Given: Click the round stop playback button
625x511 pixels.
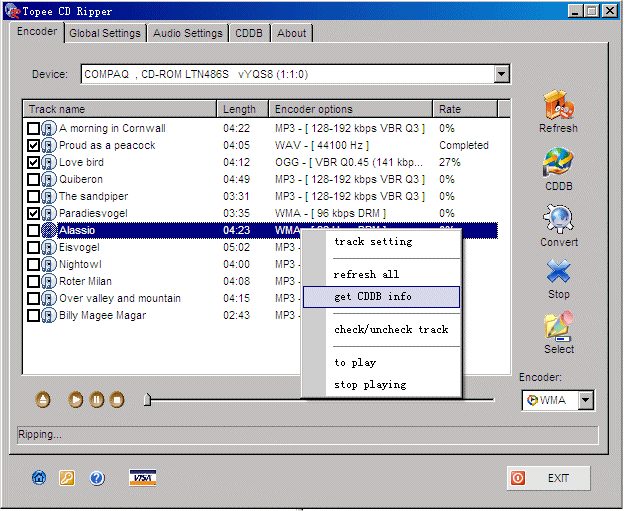Looking at the screenshot, I should click(x=117, y=399).
